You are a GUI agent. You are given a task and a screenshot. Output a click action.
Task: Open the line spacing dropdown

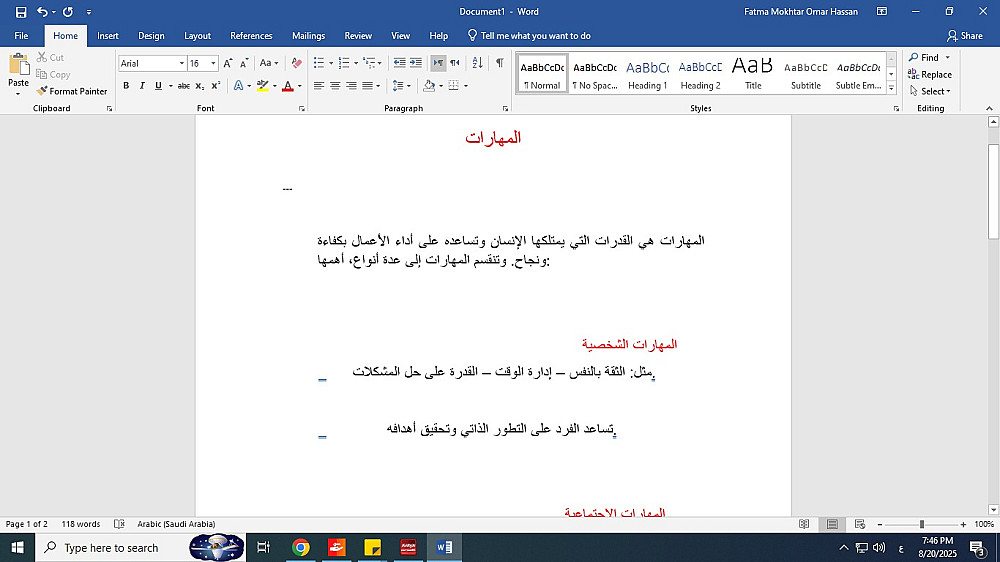pos(401,85)
